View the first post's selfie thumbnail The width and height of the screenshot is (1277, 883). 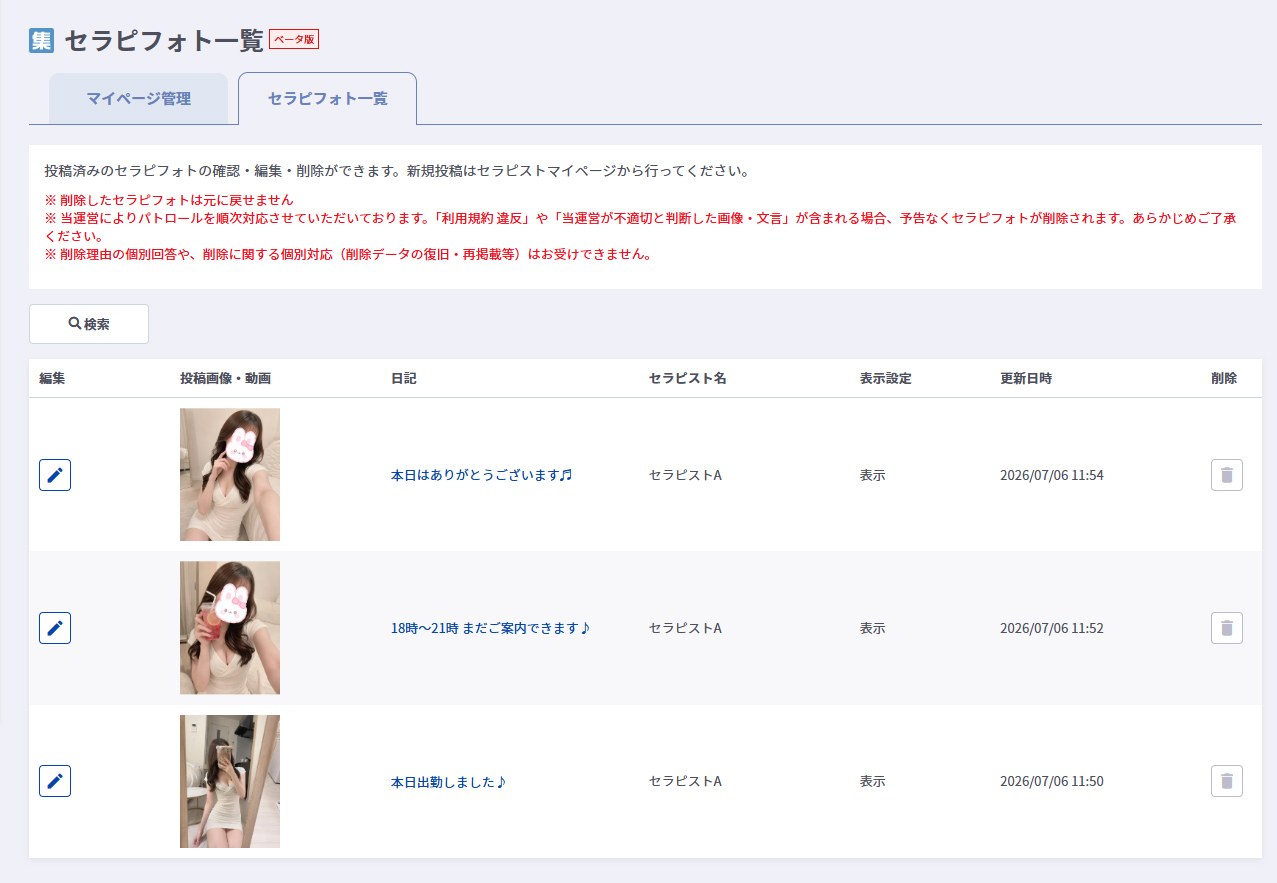pos(230,474)
